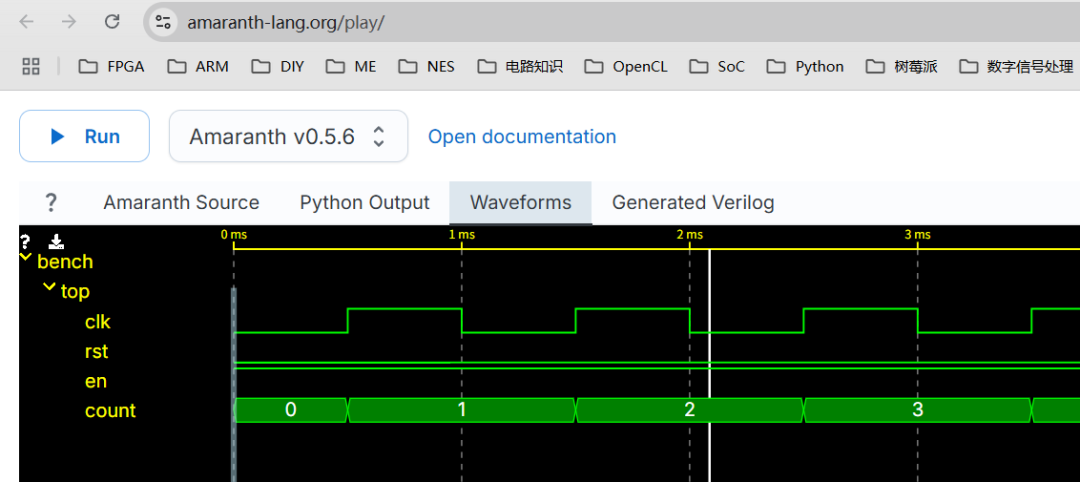
Task: Select the rst signal name
Action: (96, 352)
